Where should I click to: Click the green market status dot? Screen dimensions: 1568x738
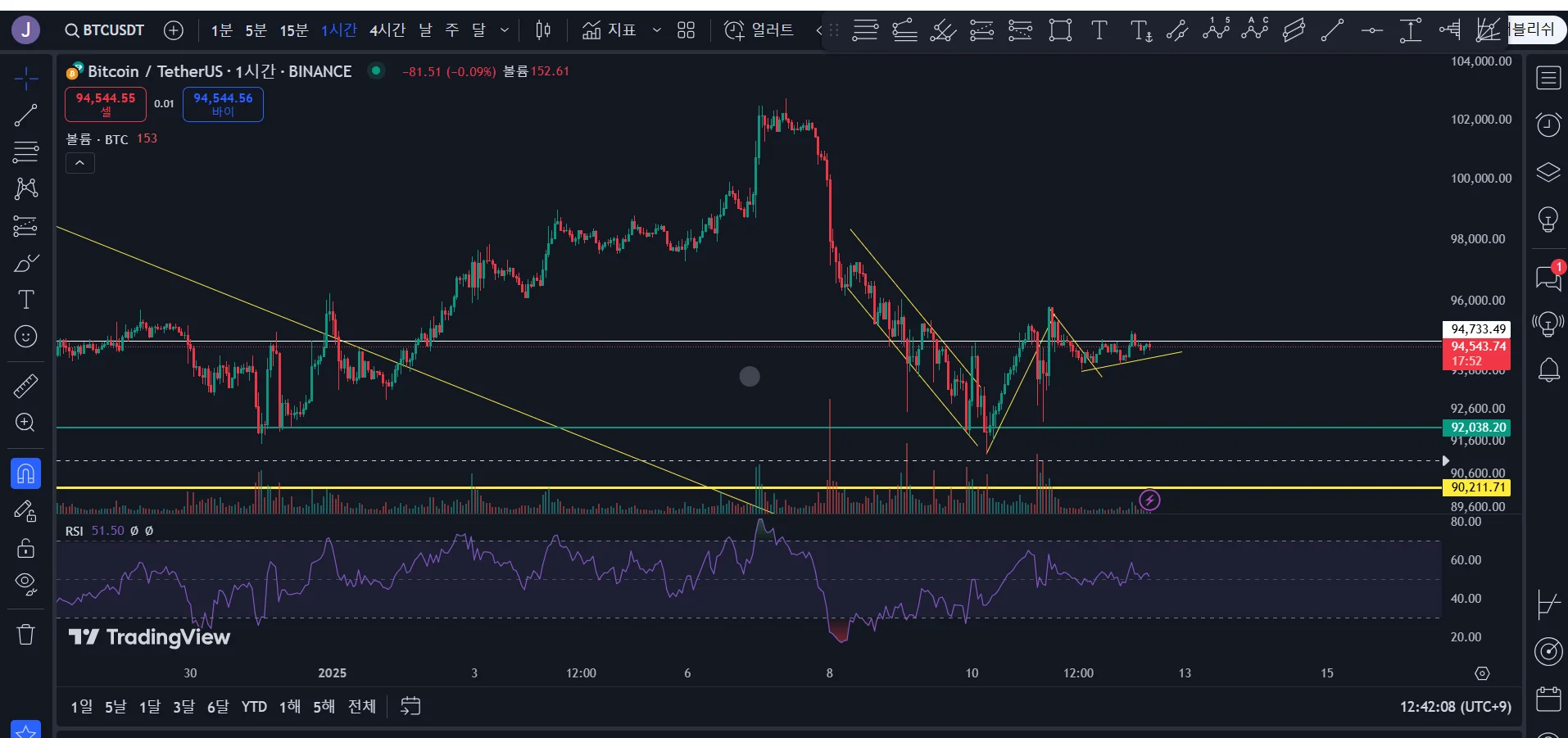tap(376, 70)
